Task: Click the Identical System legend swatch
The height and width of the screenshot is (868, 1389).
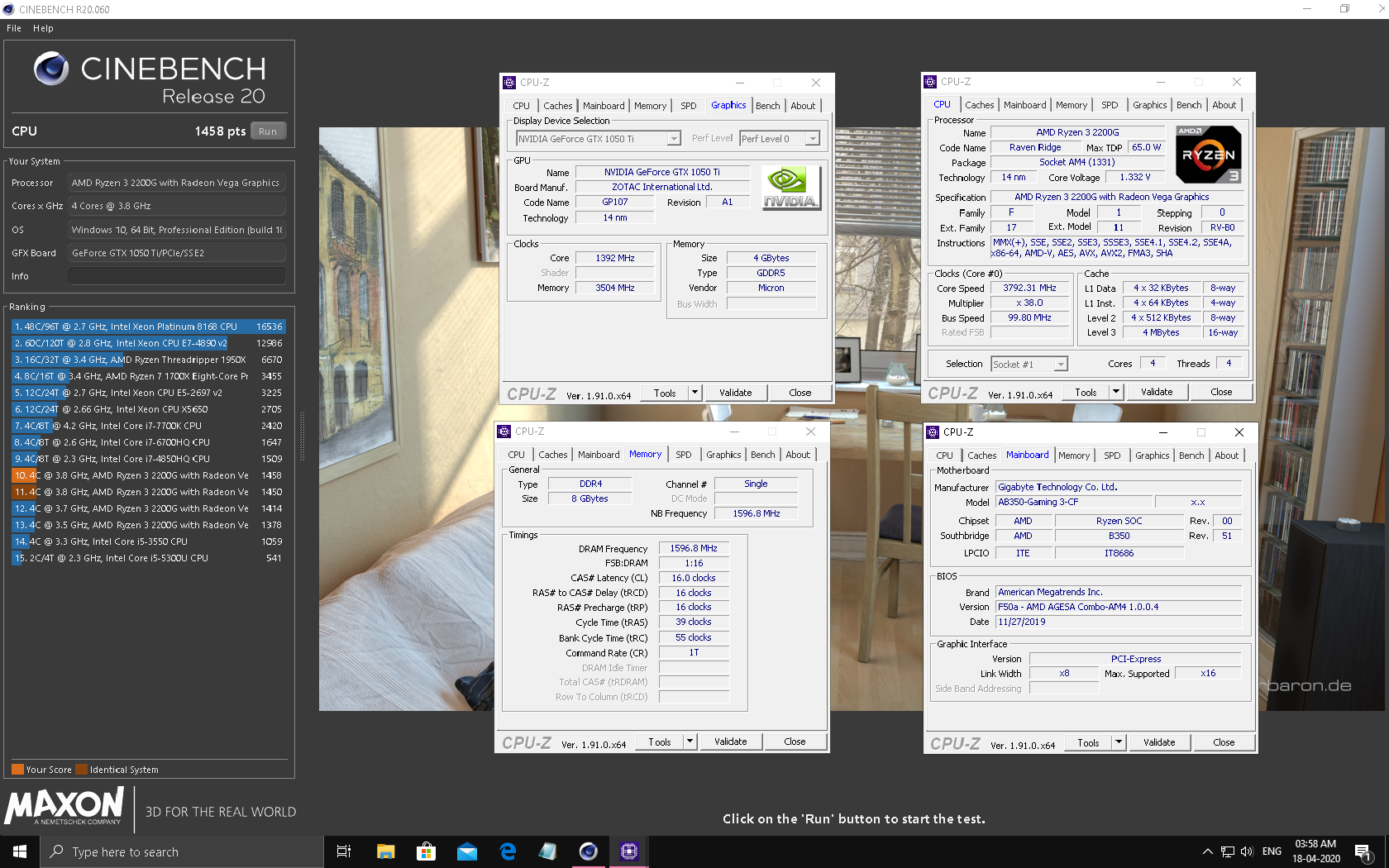Action: coord(81,770)
